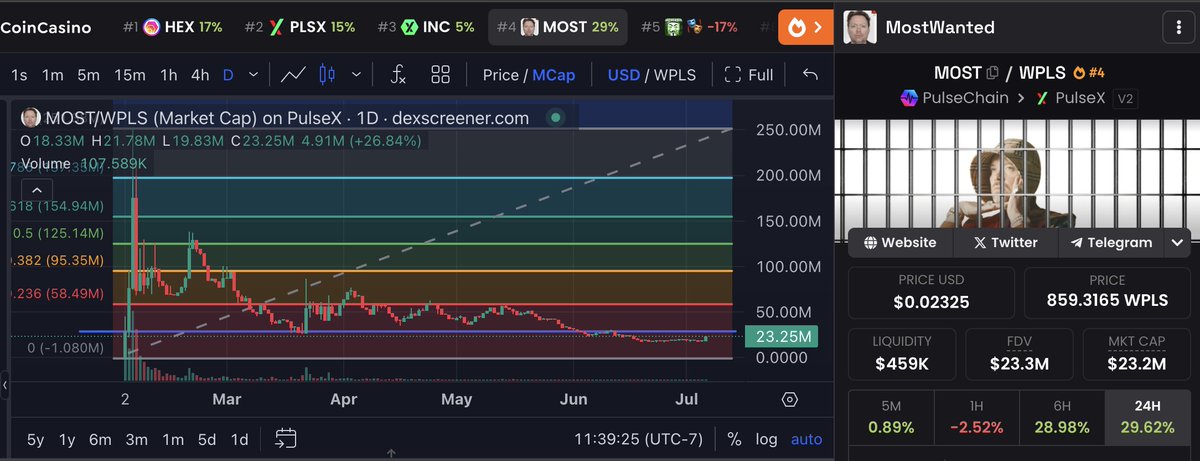Click the #2 PLSX trending token

pyautogui.click(x=301, y=27)
